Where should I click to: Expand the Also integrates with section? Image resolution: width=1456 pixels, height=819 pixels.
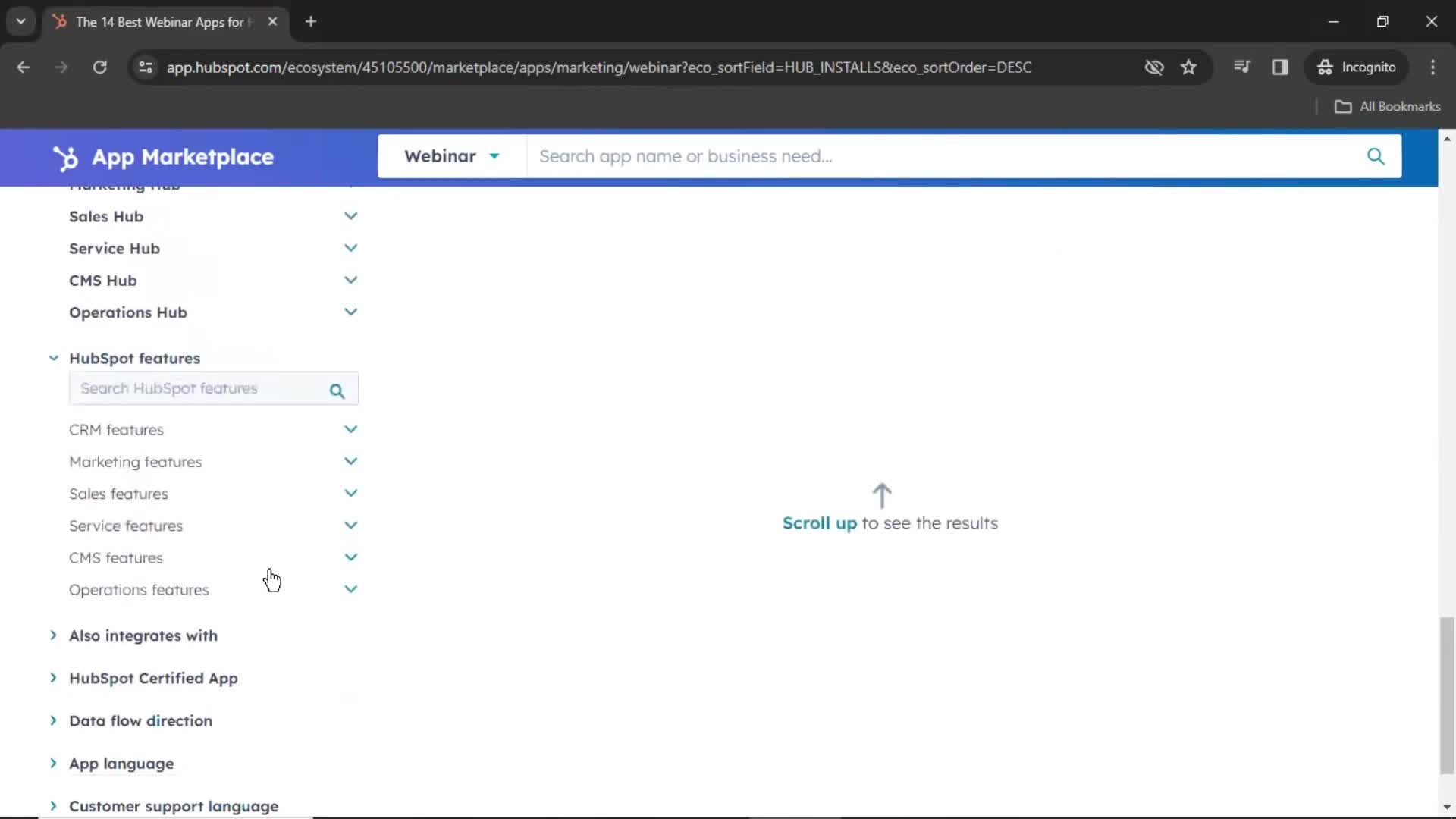coord(143,635)
